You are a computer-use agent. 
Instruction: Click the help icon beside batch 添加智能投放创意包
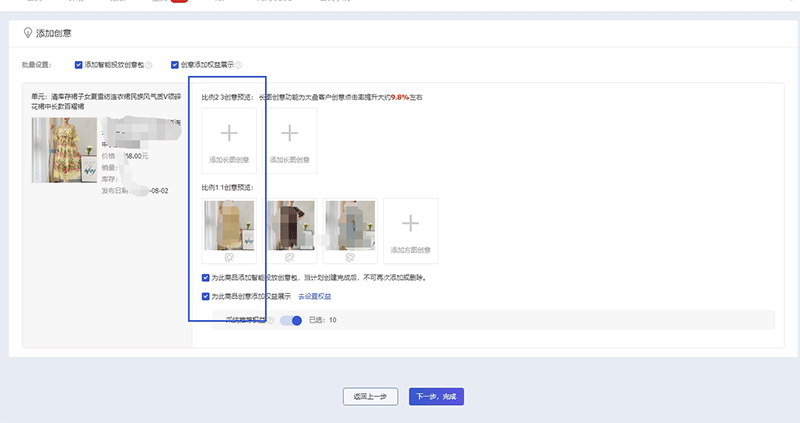click(x=149, y=65)
